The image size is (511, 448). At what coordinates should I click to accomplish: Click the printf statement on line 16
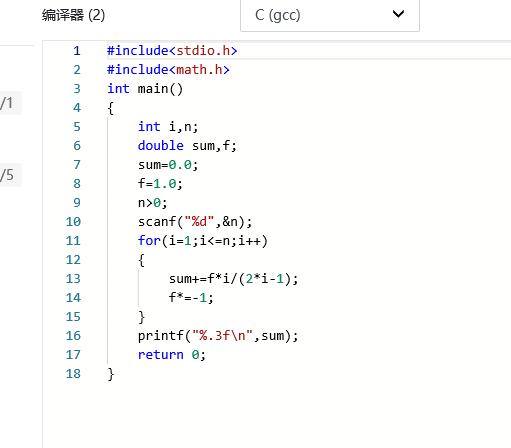point(218,336)
